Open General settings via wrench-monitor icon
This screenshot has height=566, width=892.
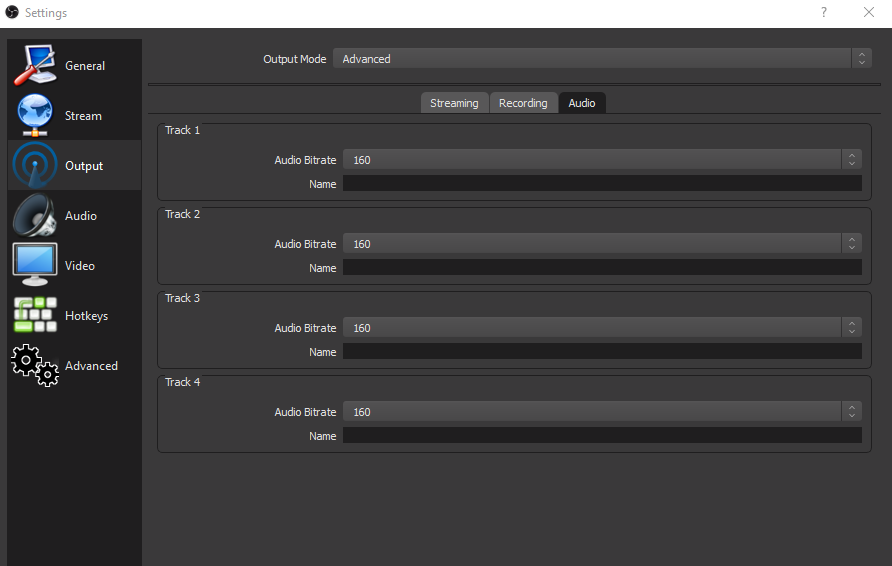[x=35, y=65]
